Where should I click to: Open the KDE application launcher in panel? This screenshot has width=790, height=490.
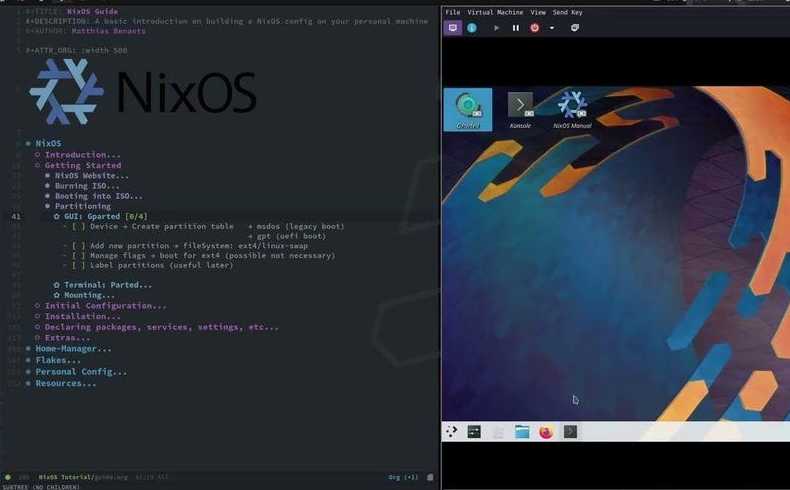click(x=451, y=431)
